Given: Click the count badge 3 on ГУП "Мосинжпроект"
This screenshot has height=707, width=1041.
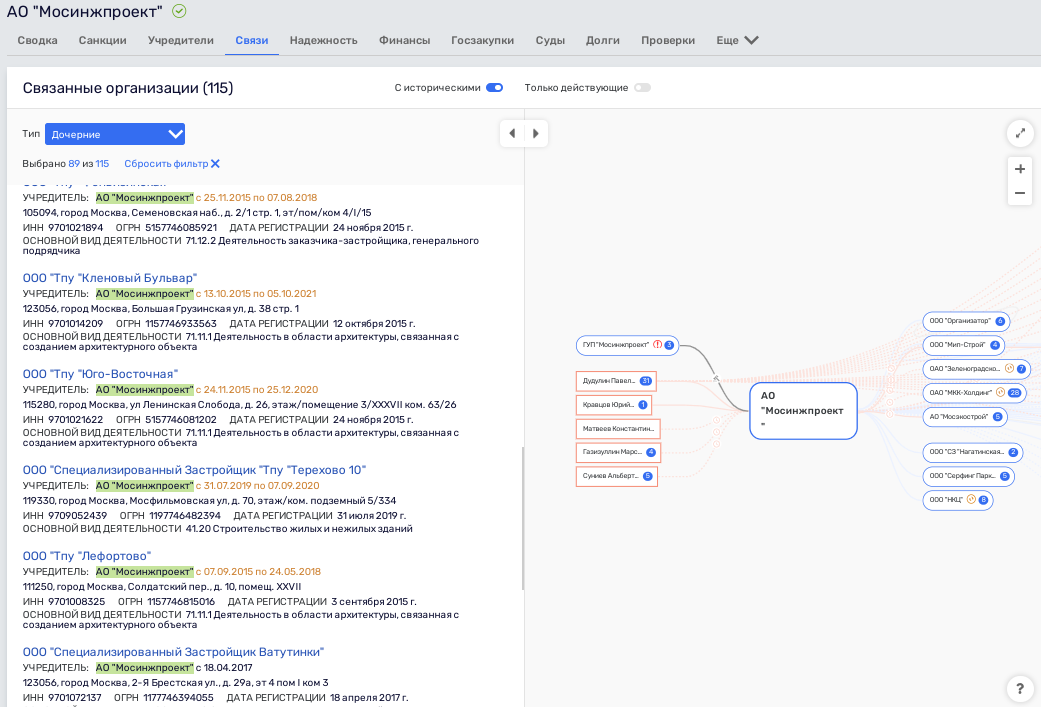Looking at the screenshot, I should 669,345.
